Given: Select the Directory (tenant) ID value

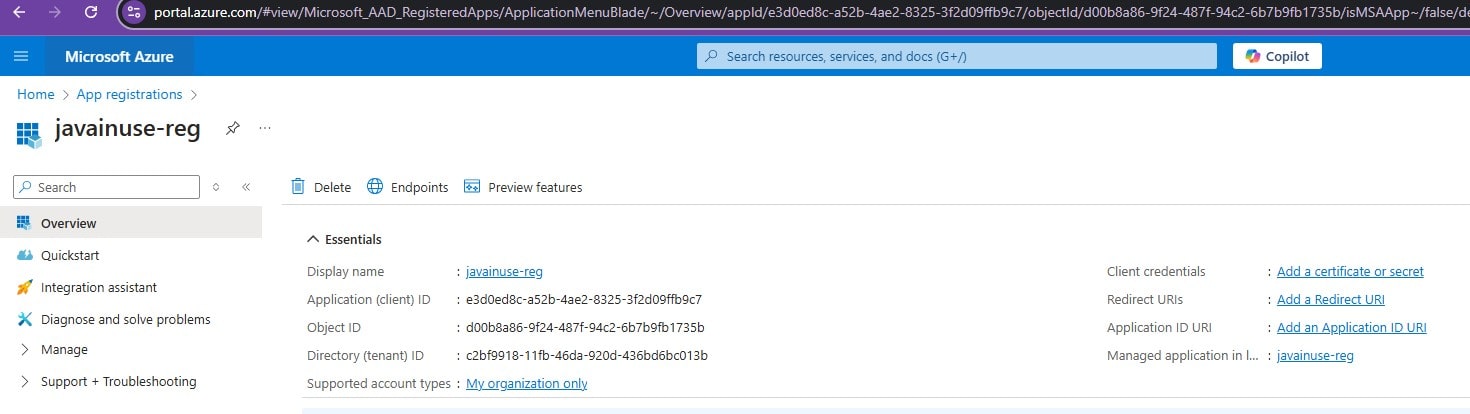Looking at the screenshot, I should coord(587,355).
